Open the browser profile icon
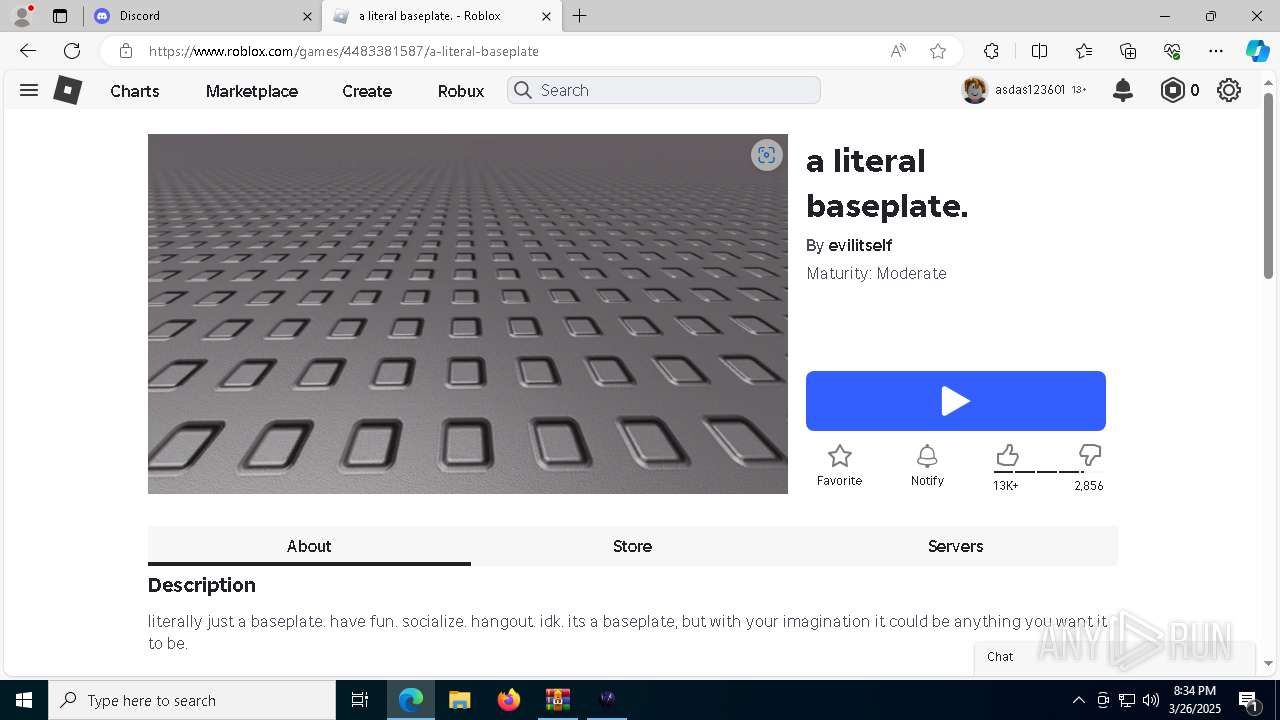 coord(22,16)
